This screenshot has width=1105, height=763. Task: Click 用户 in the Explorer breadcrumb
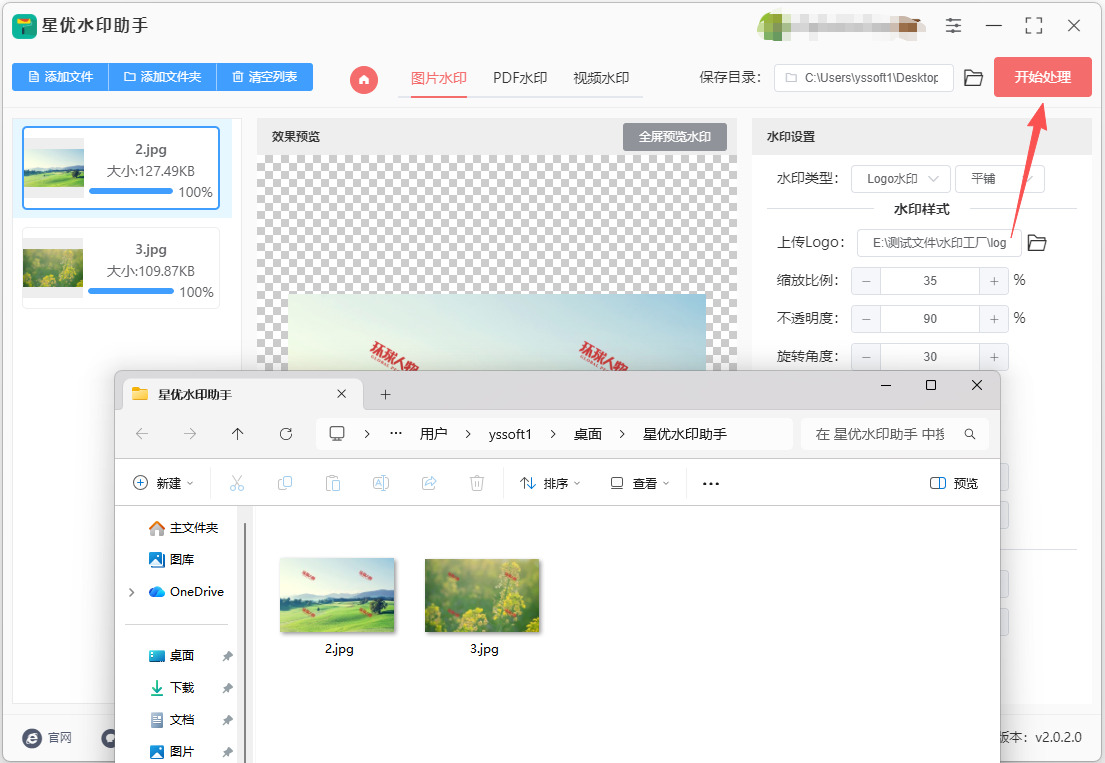pyautogui.click(x=433, y=434)
